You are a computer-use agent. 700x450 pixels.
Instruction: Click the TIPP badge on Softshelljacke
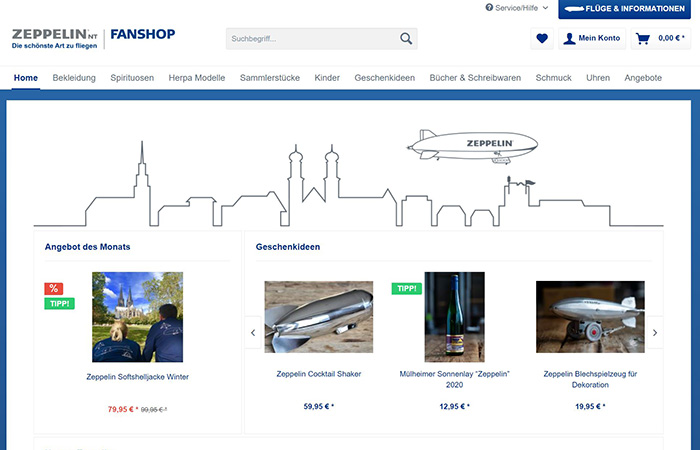click(59, 304)
